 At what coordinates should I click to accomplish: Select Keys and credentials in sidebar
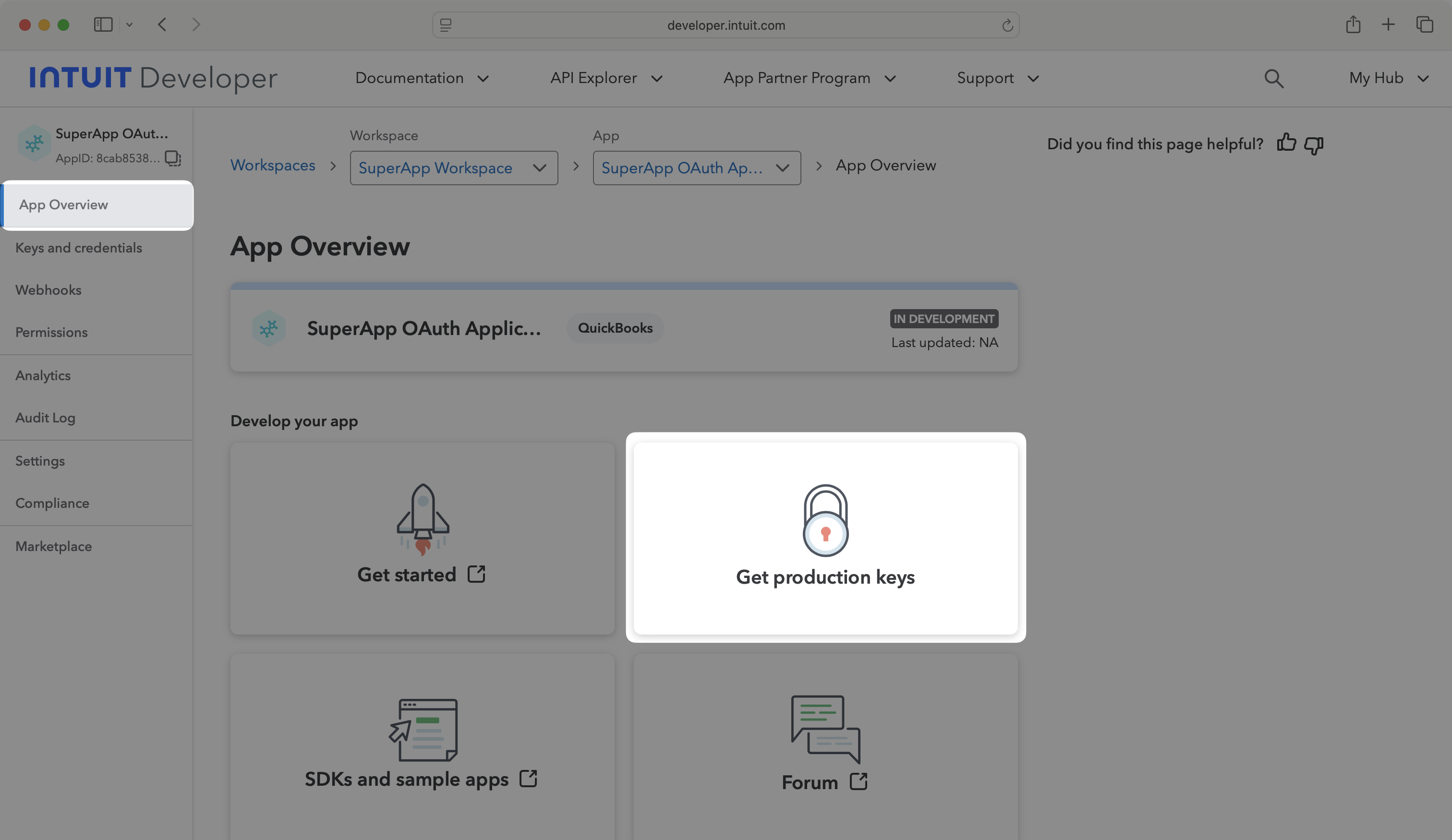coord(78,248)
